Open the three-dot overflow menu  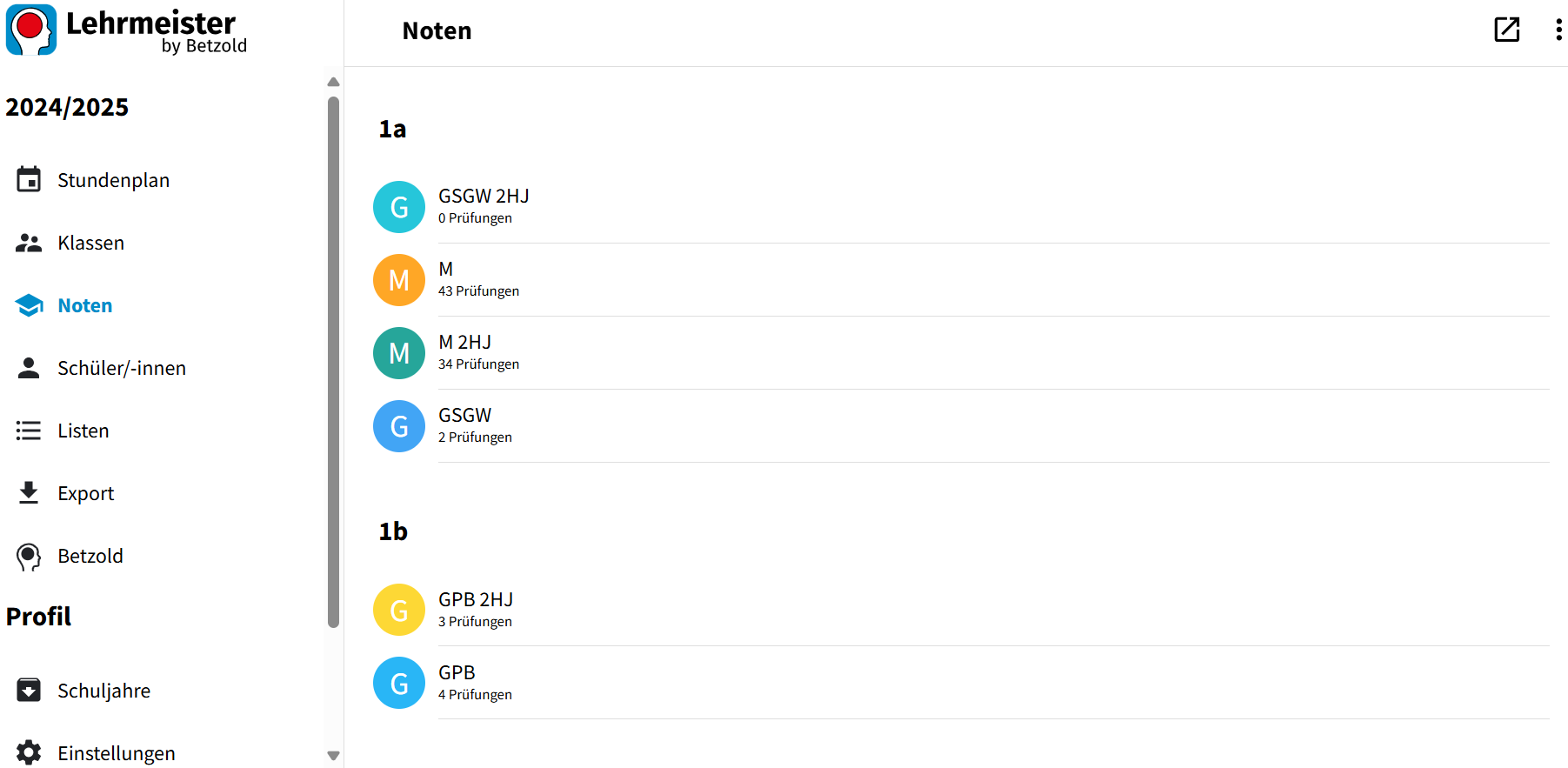pyautogui.click(x=1558, y=30)
